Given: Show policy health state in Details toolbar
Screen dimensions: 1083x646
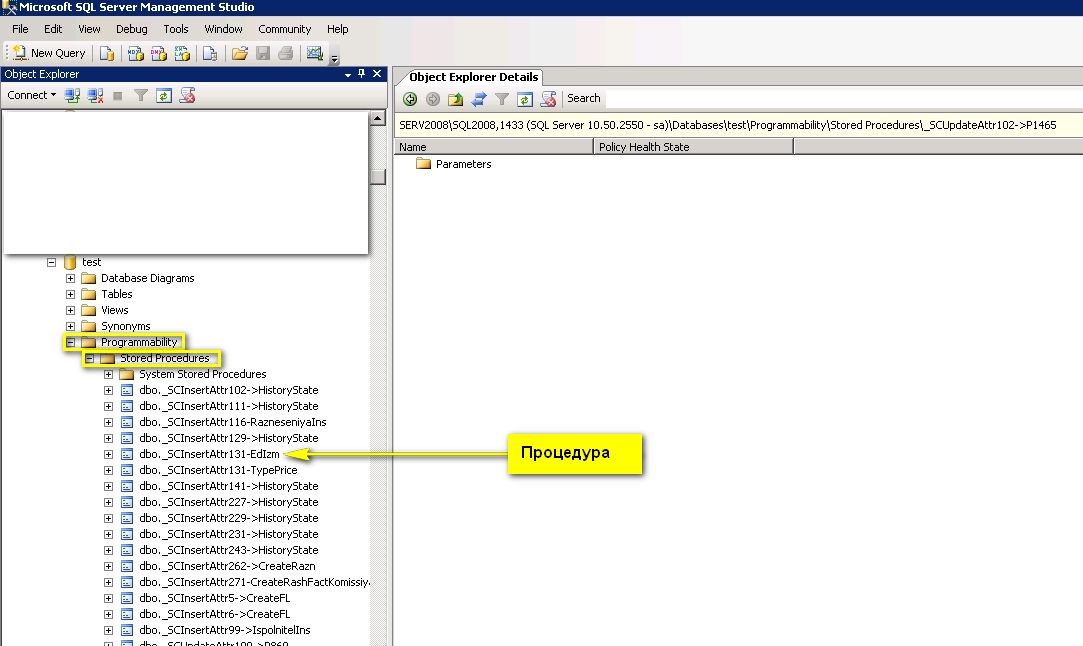Looking at the screenshot, I should pos(548,99).
